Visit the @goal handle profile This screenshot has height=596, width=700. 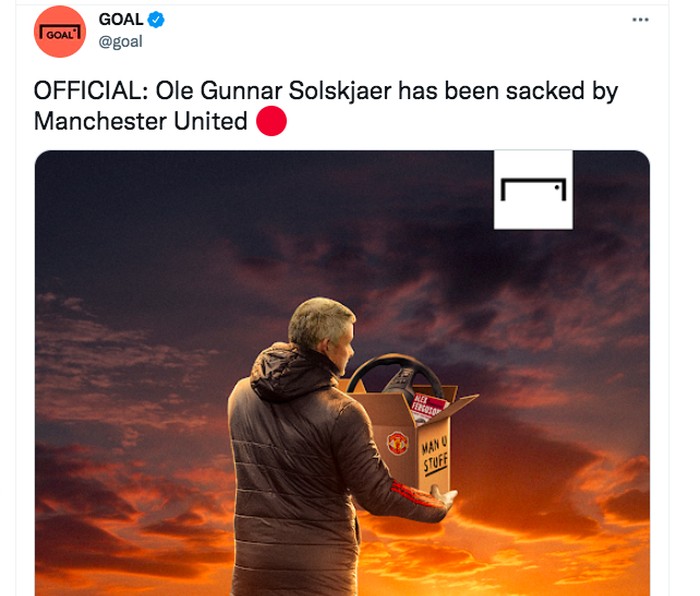120,42
